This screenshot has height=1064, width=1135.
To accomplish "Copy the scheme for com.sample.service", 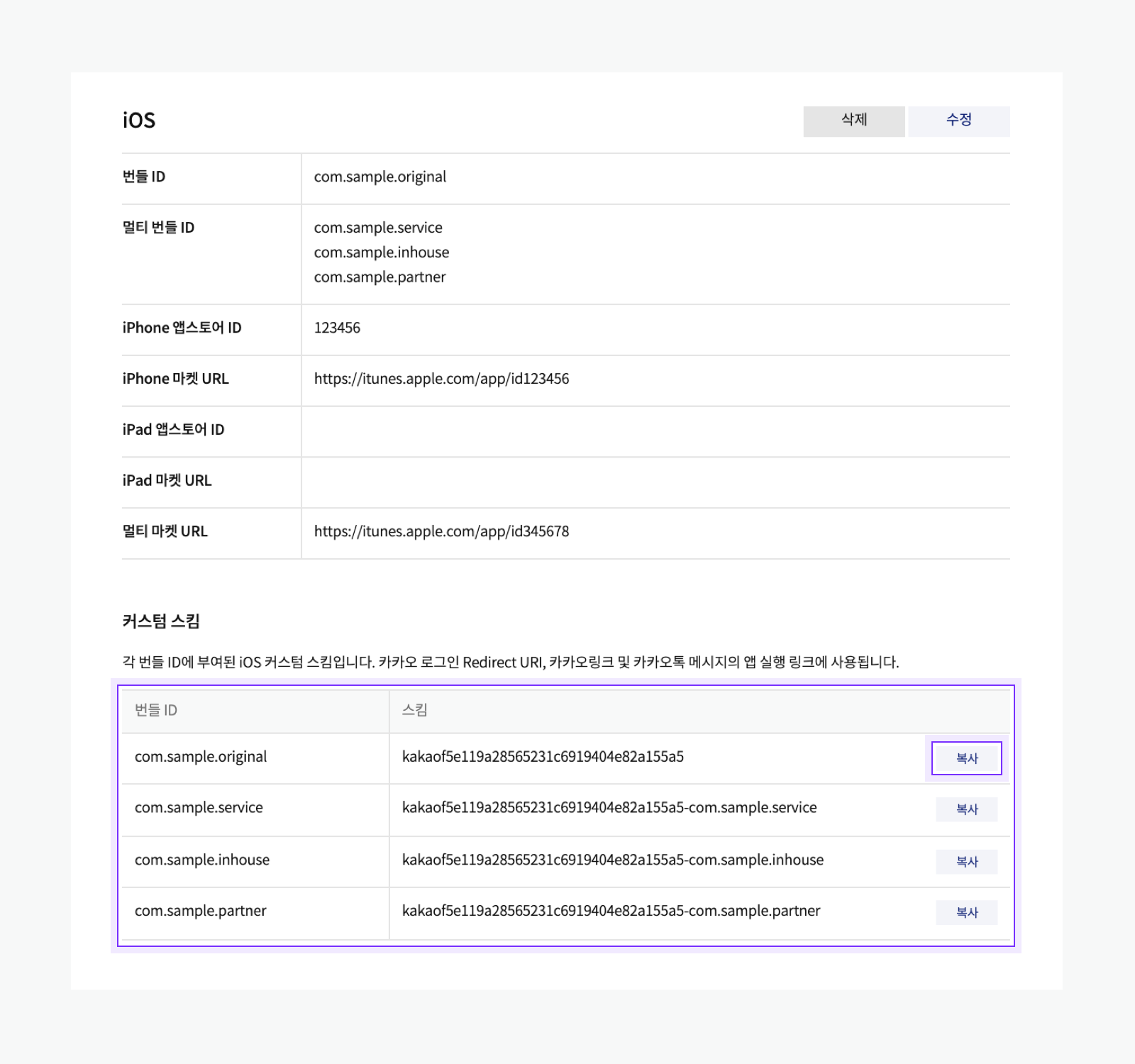I will 967,809.
